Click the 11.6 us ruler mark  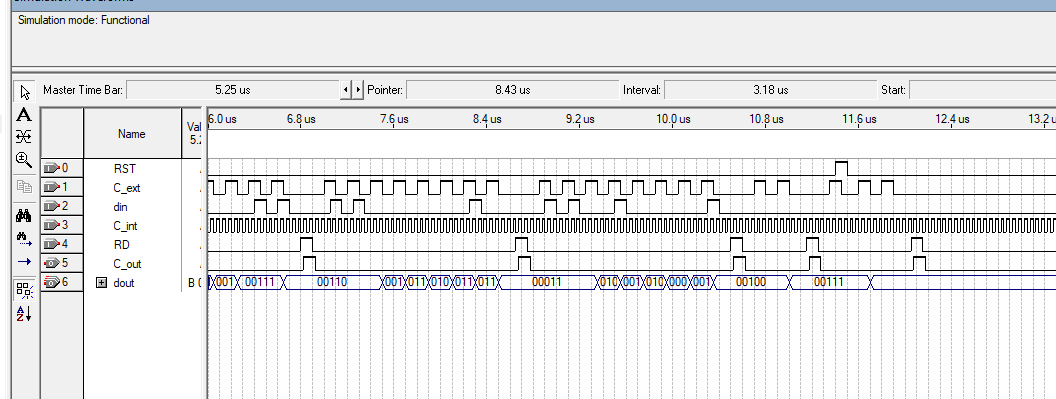[x=859, y=119]
